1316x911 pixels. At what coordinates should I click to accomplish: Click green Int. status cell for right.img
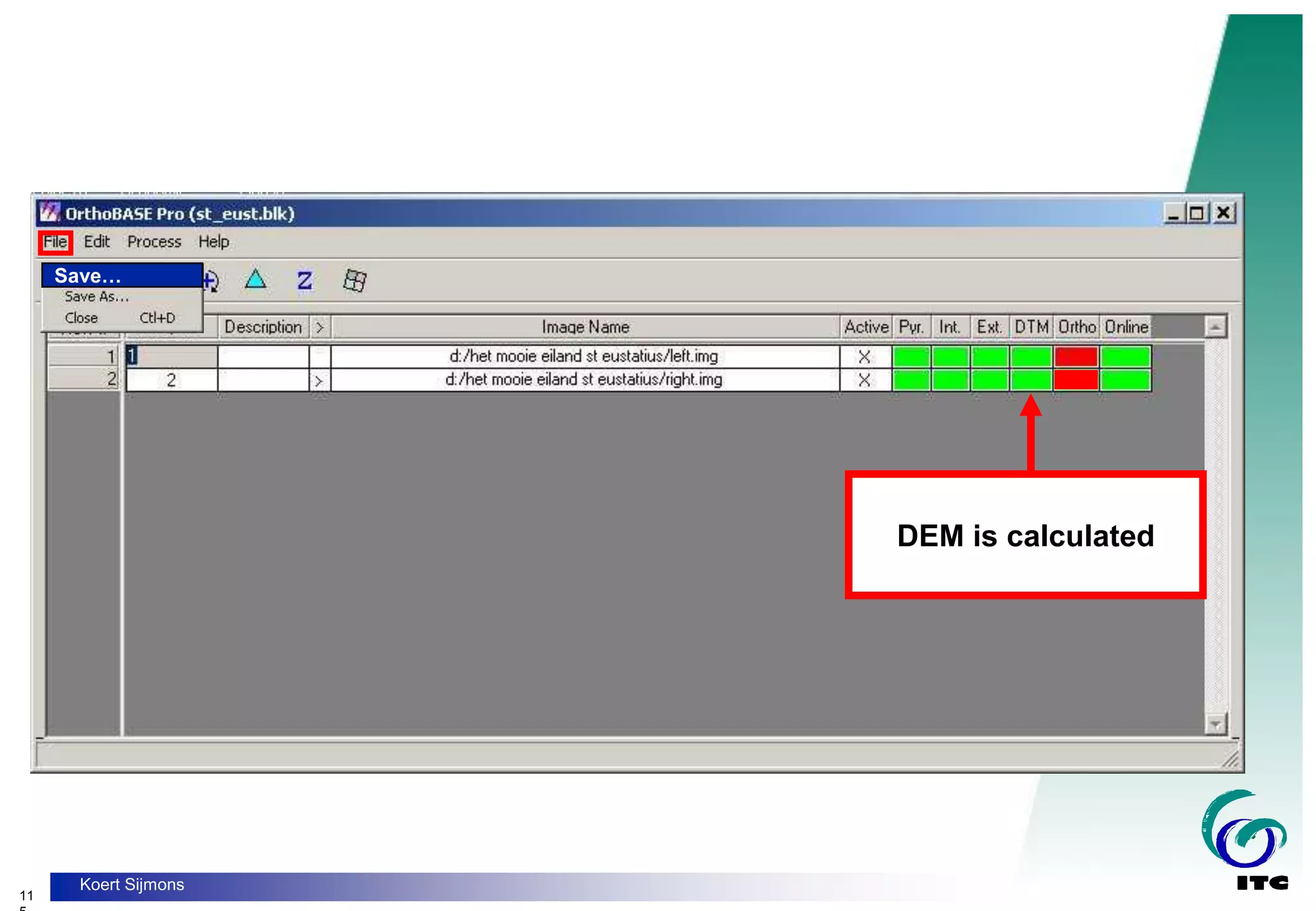point(950,380)
